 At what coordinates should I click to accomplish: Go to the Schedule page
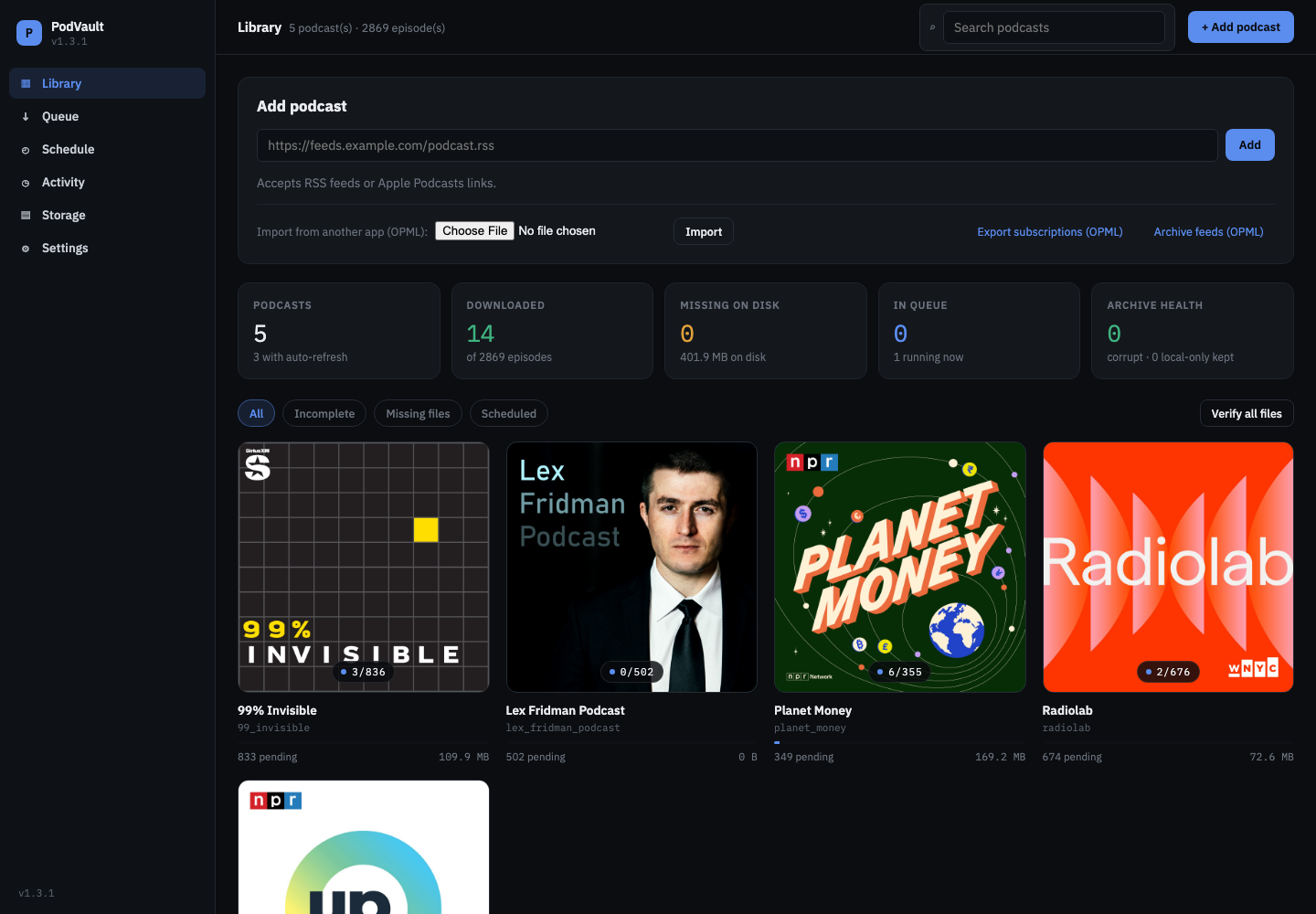click(x=107, y=149)
